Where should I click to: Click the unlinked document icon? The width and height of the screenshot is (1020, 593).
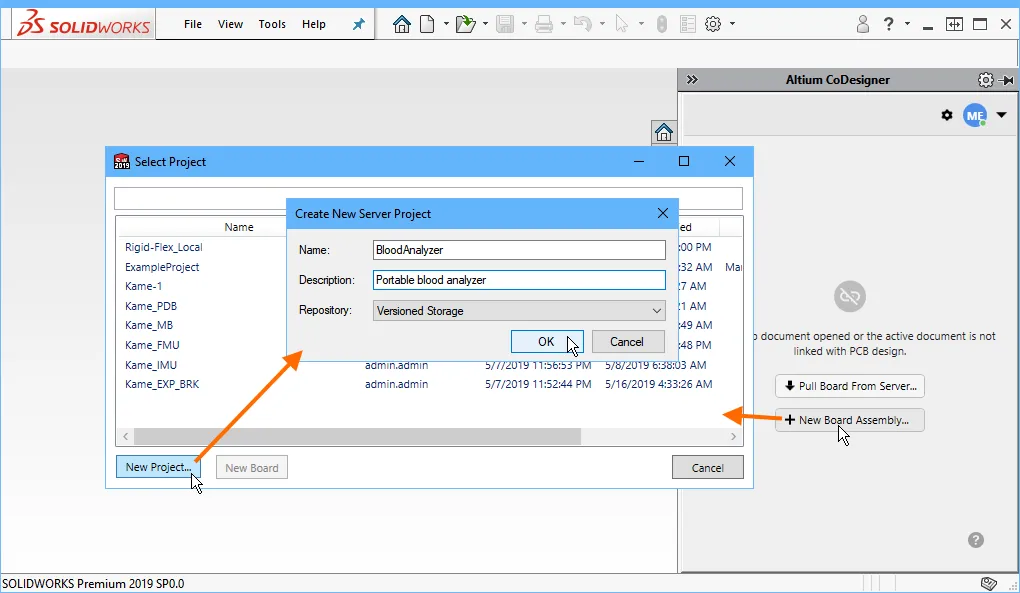(x=850, y=296)
